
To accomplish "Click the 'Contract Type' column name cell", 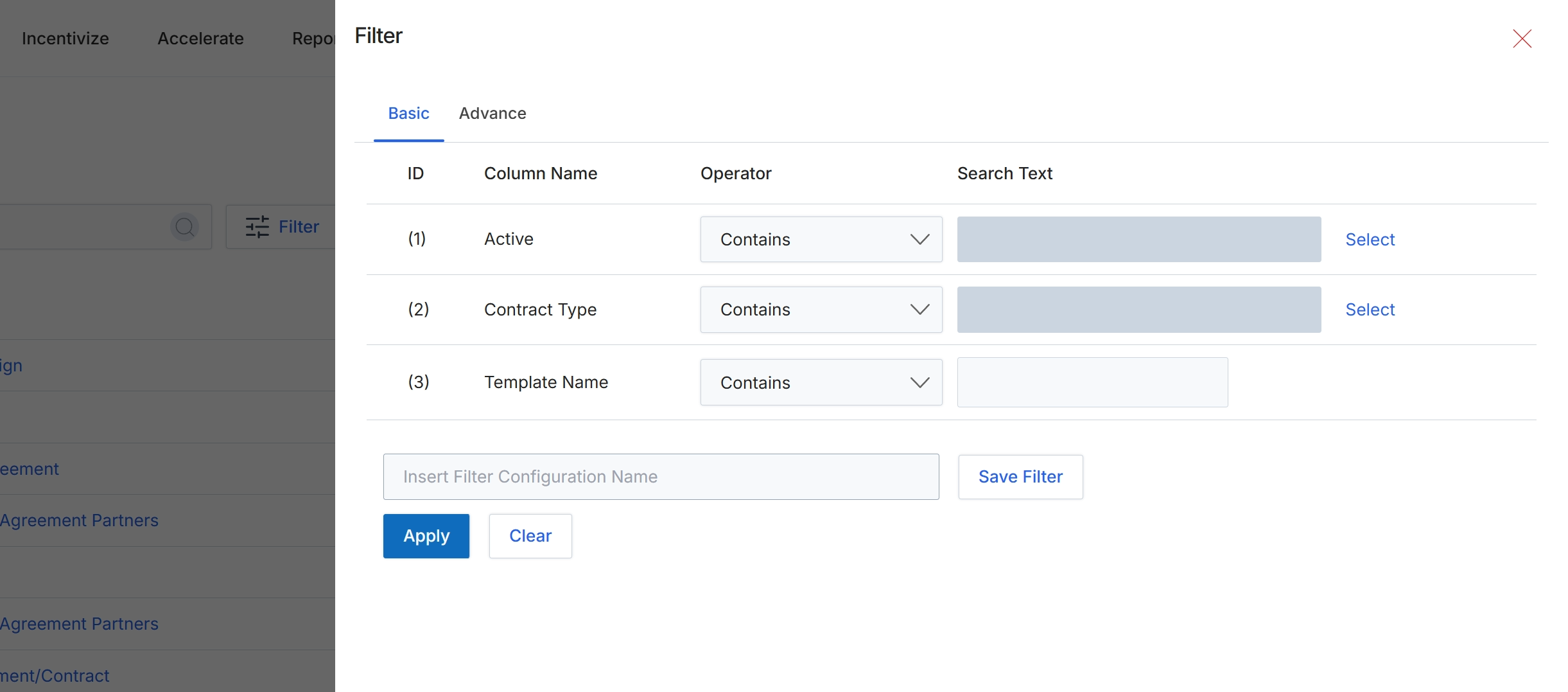I will click(540, 310).
